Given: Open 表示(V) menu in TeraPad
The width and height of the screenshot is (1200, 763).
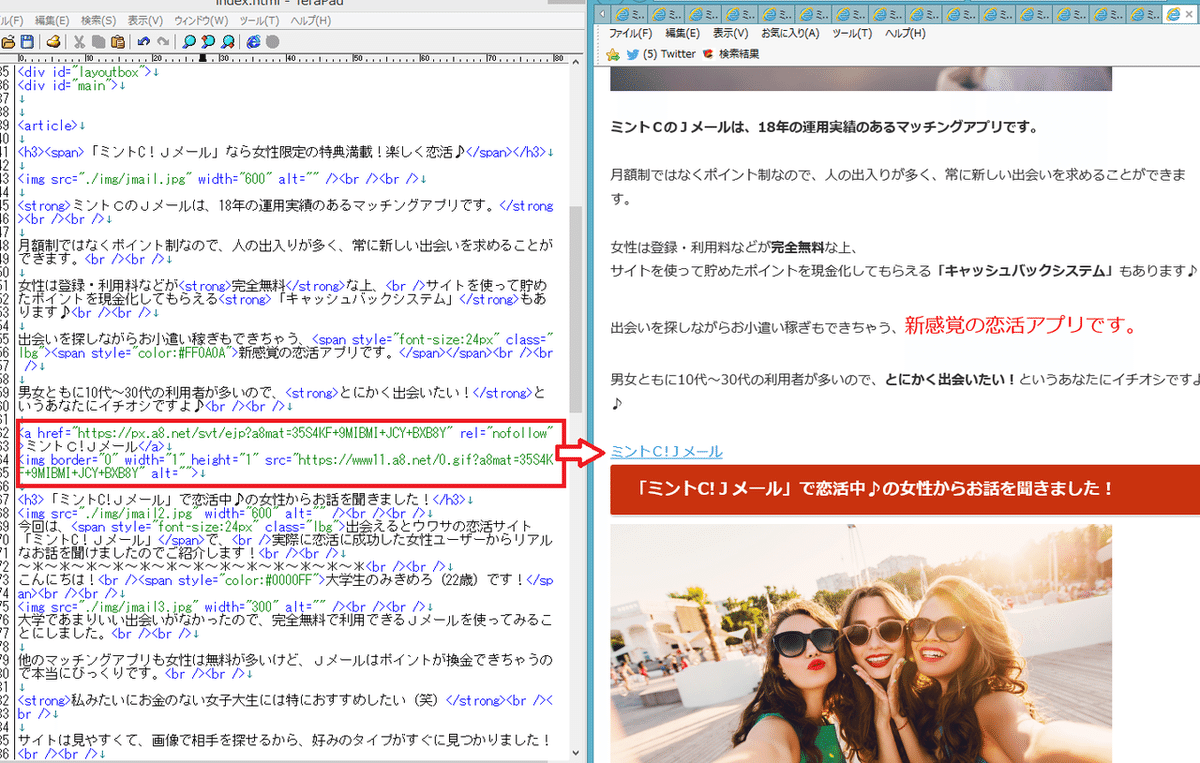Looking at the screenshot, I should (x=145, y=20).
